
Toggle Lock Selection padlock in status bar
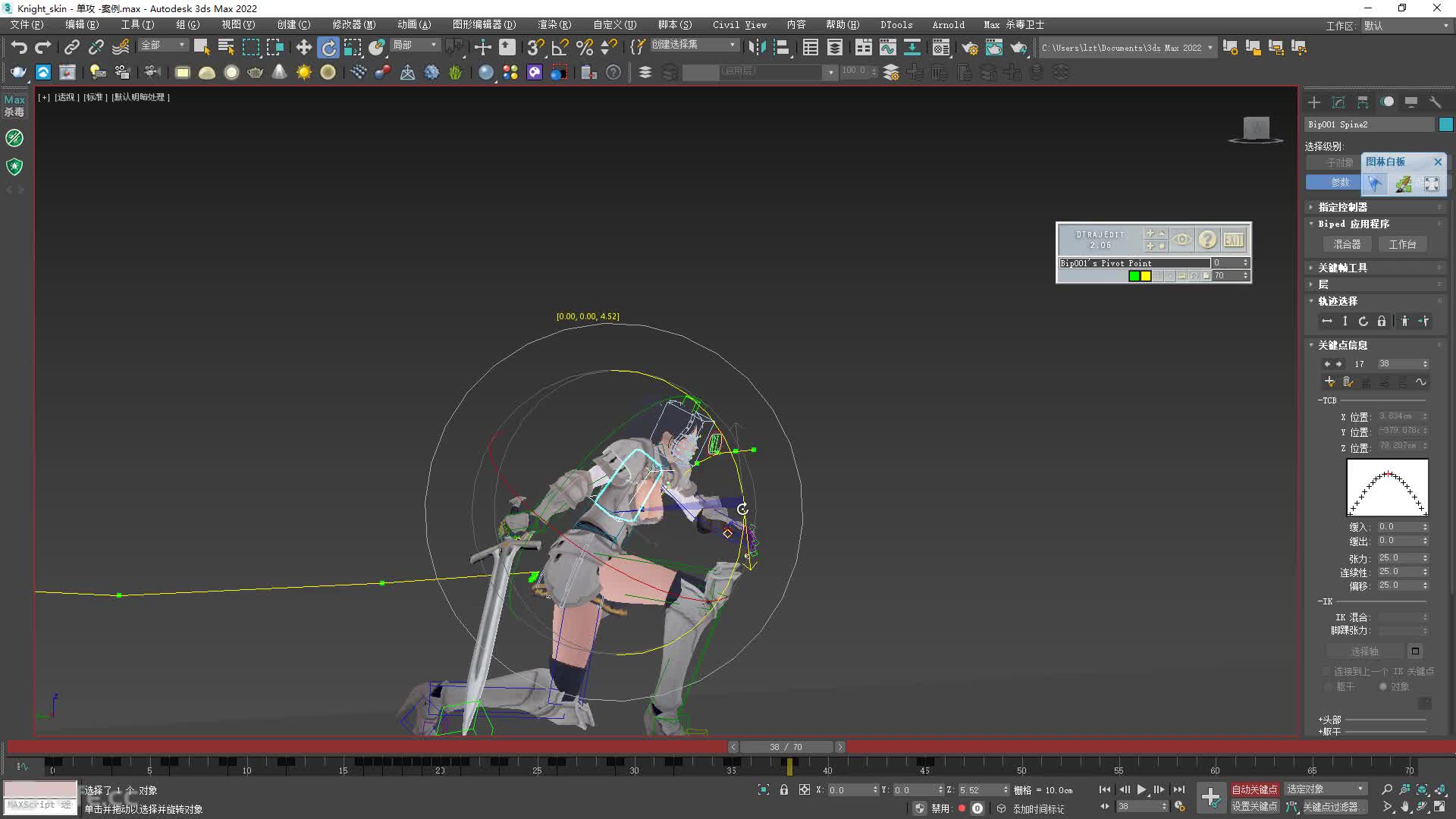click(784, 789)
